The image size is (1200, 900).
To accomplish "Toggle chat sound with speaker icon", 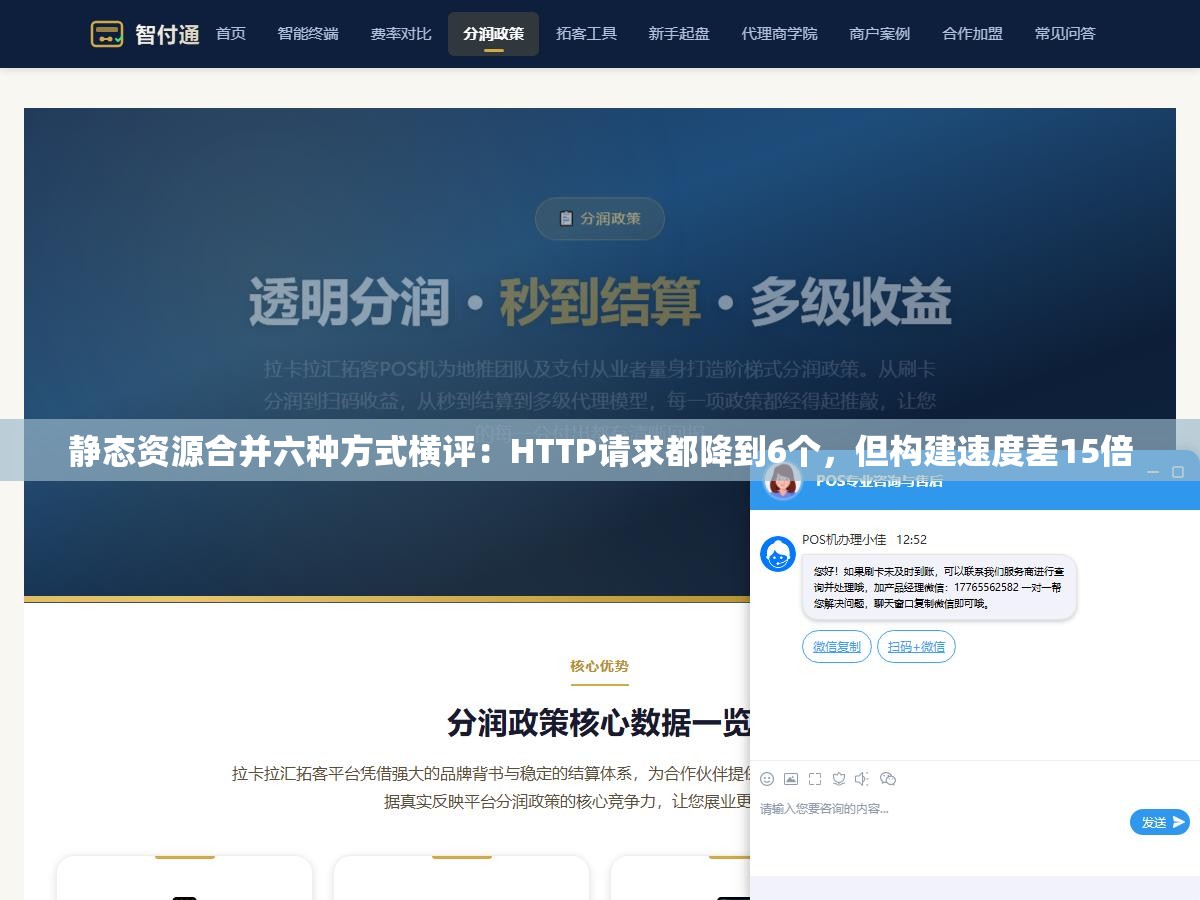I will (x=862, y=779).
